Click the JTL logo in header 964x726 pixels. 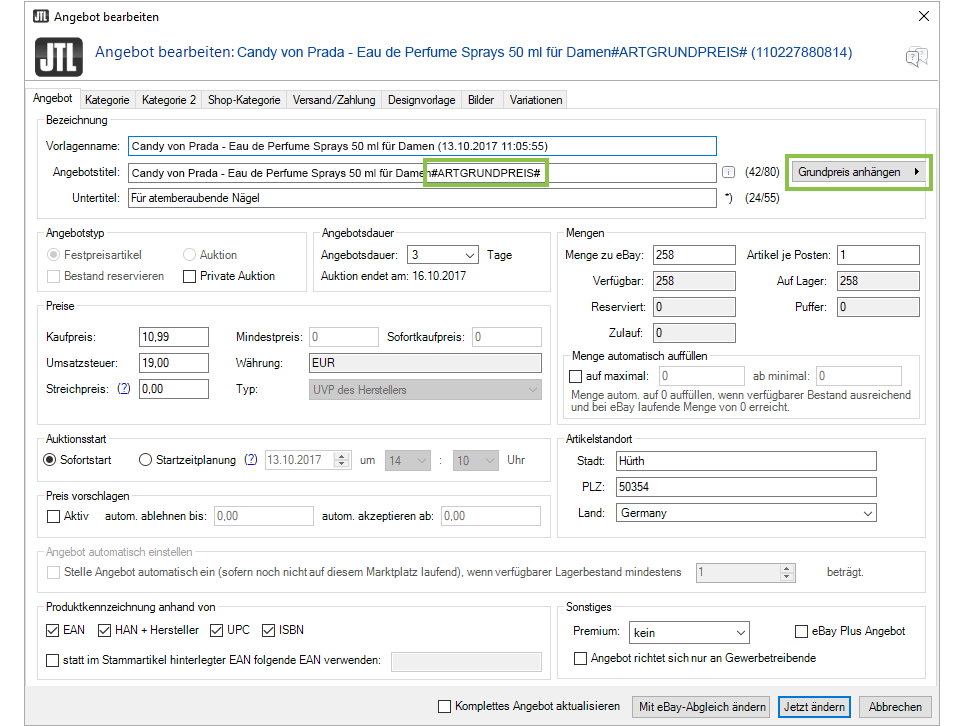click(x=58, y=57)
